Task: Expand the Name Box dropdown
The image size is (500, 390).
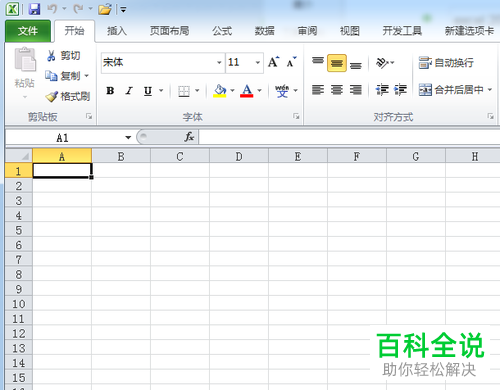Action: click(128, 137)
